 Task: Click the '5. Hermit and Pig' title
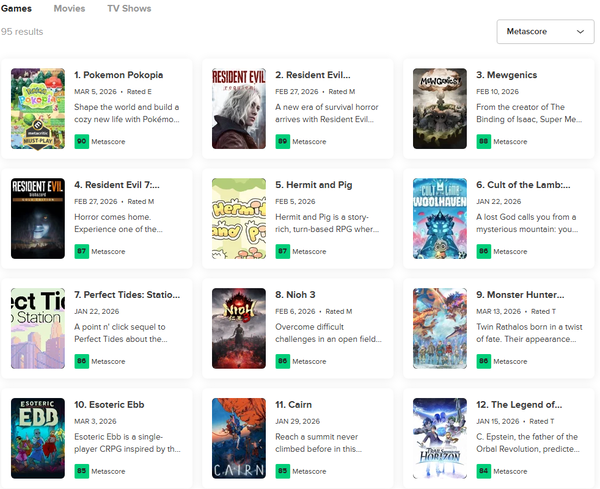click(x=314, y=185)
